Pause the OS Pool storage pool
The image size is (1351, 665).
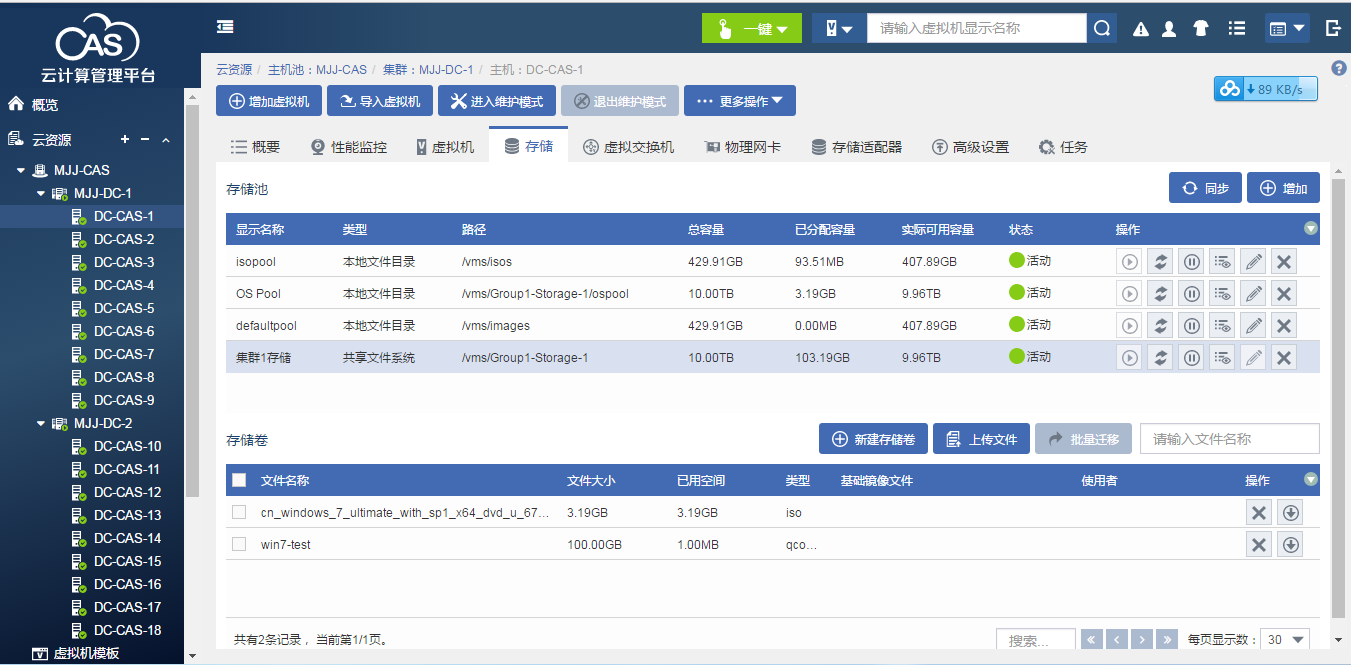pyautogui.click(x=1191, y=294)
